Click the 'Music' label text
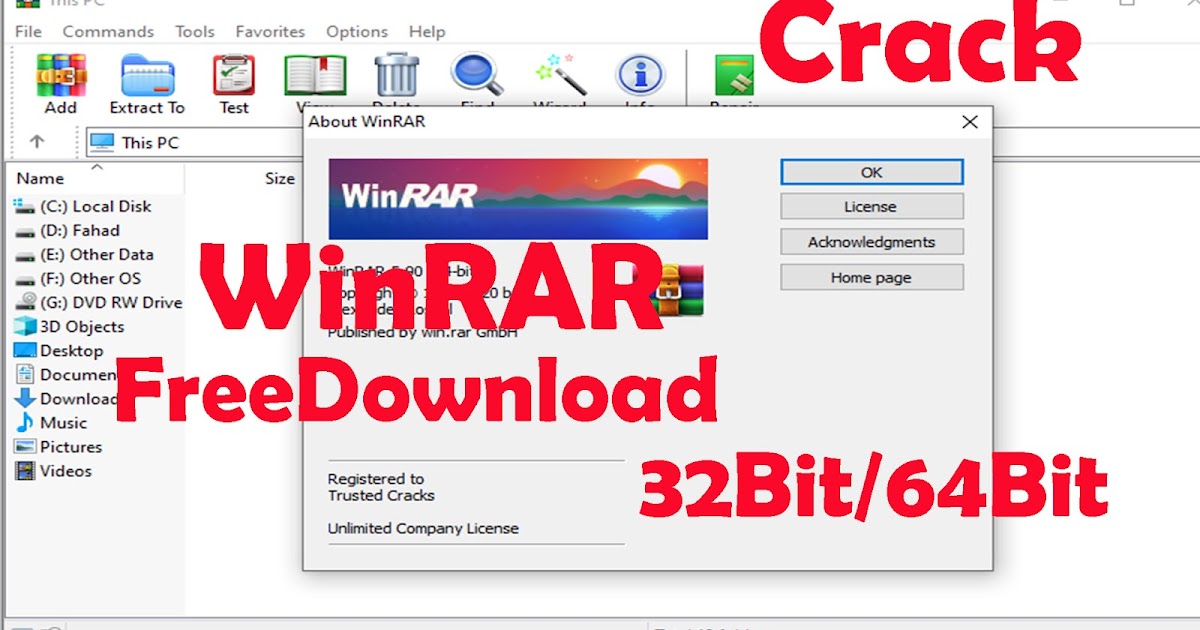Screen dimensions: 1200x630 click(64, 422)
